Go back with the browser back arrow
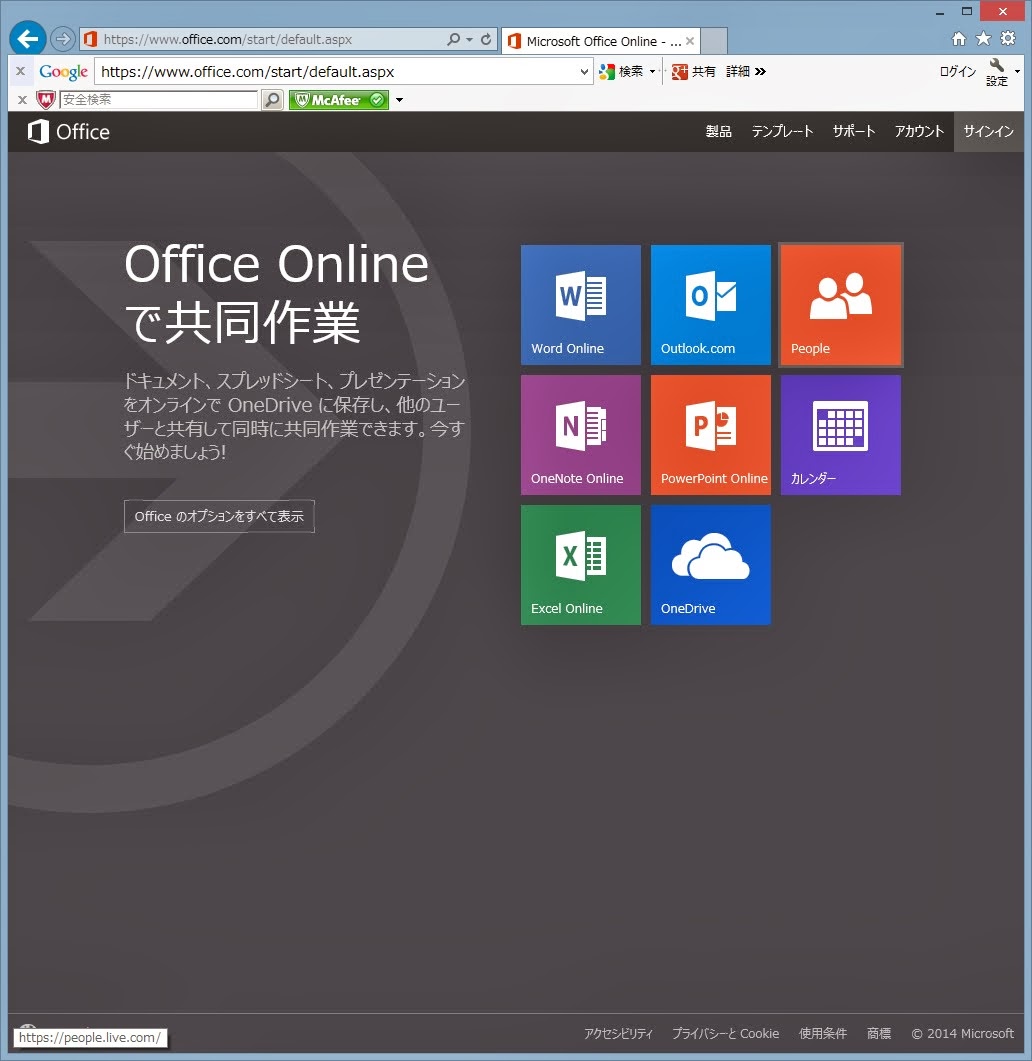 click(28, 39)
